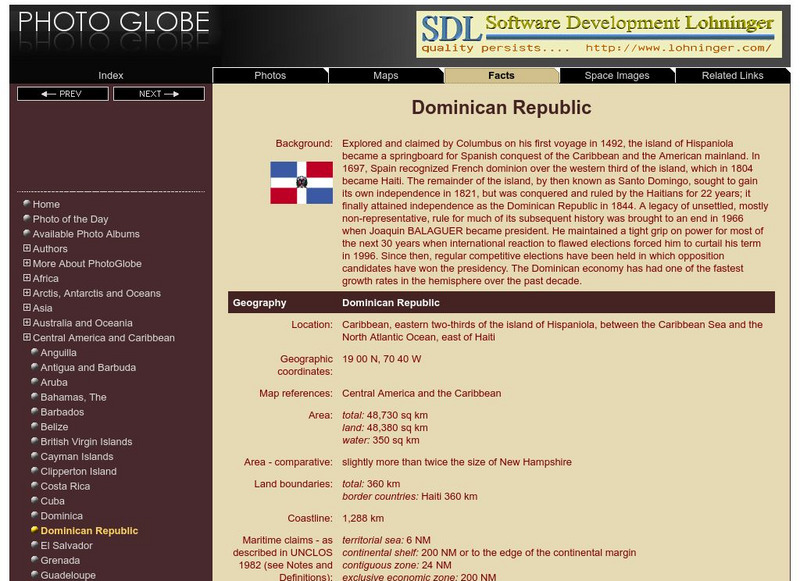Open the Maps tab
Image resolution: width=800 pixels, height=581 pixels.
[385, 75]
